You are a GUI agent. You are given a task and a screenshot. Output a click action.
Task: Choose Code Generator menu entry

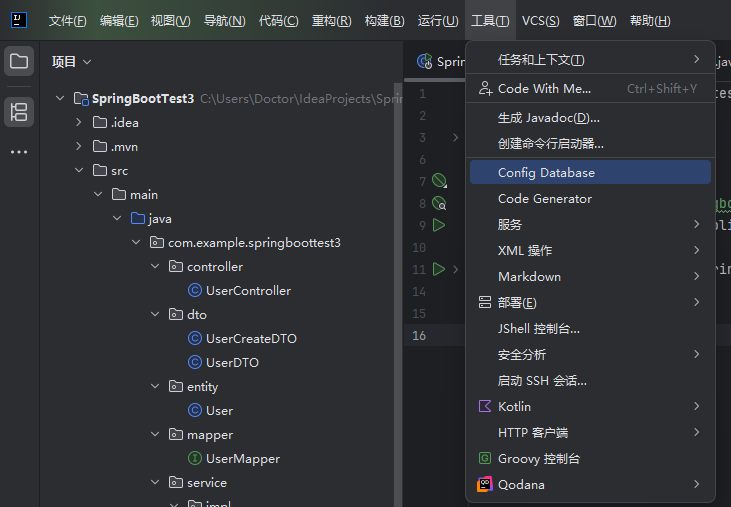[545, 199]
